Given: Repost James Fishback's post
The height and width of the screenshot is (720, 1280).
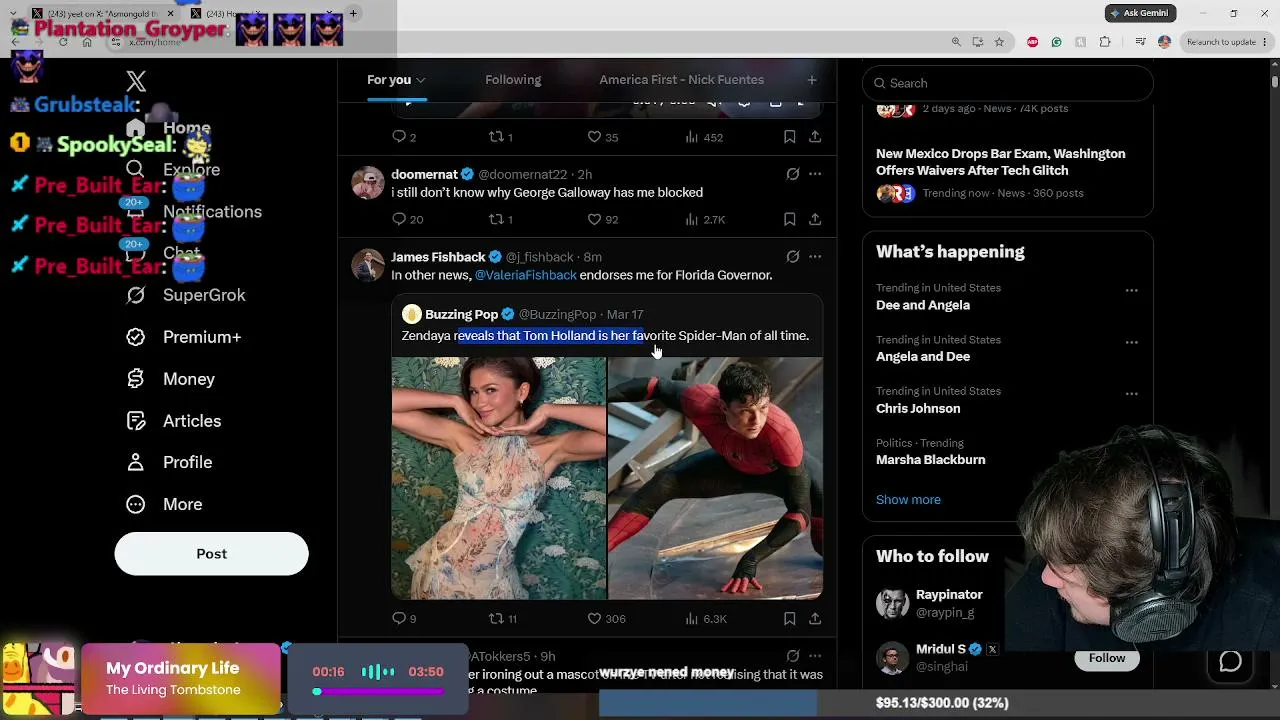Looking at the screenshot, I should [x=502, y=619].
